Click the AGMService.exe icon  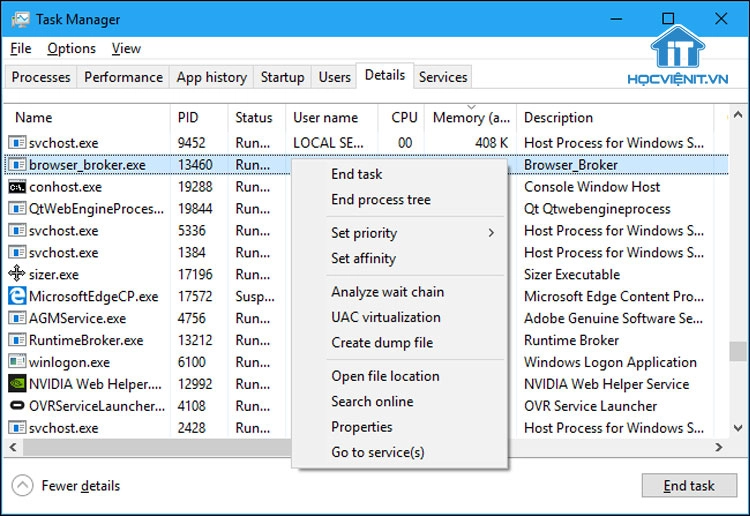pos(17,318)
